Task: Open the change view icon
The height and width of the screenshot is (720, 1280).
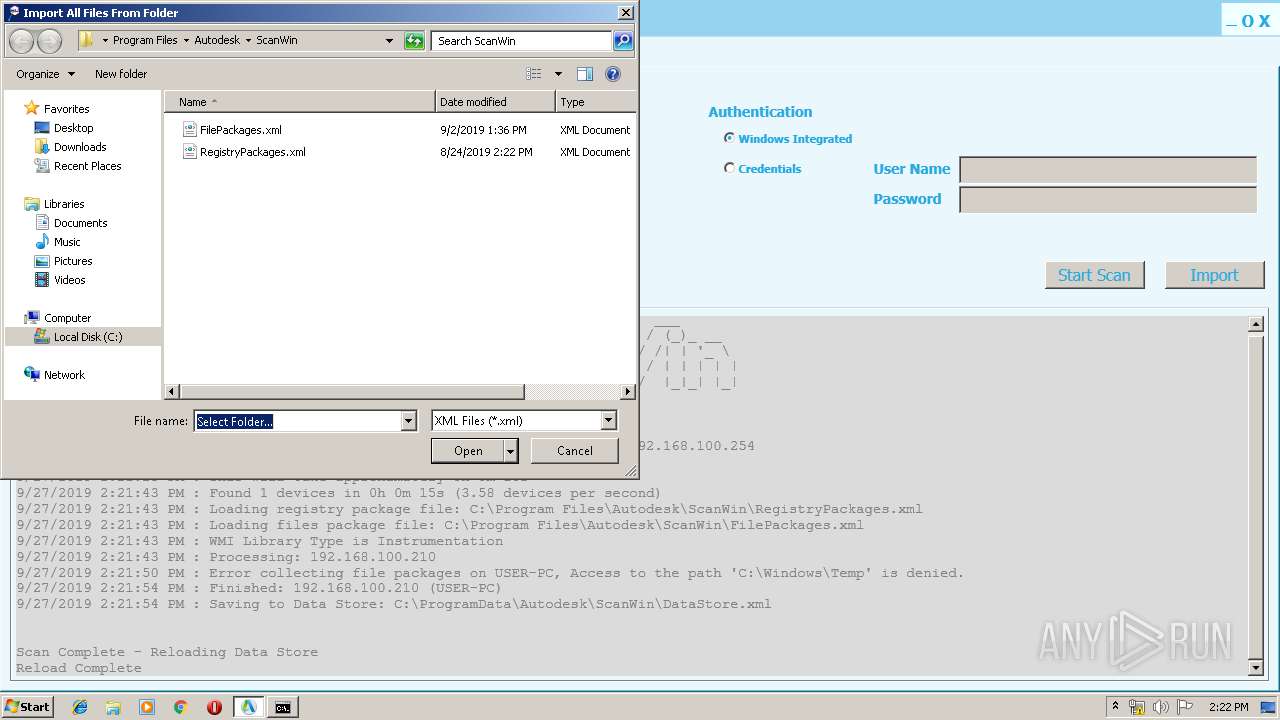Action: (x=534, y=74)
